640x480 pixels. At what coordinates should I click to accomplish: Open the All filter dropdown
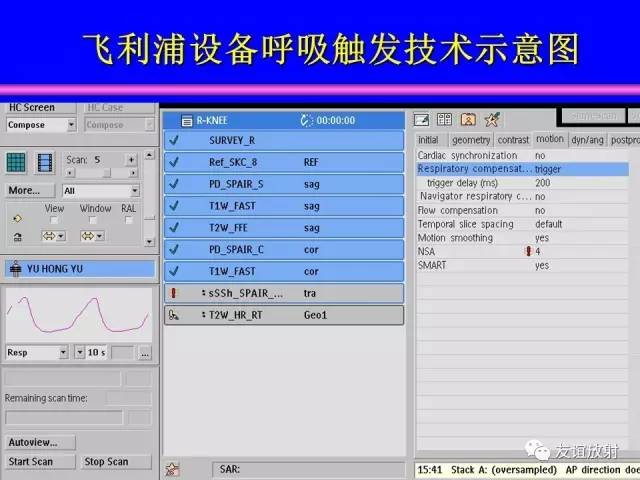pyautogui.click(x=101, y=191)
